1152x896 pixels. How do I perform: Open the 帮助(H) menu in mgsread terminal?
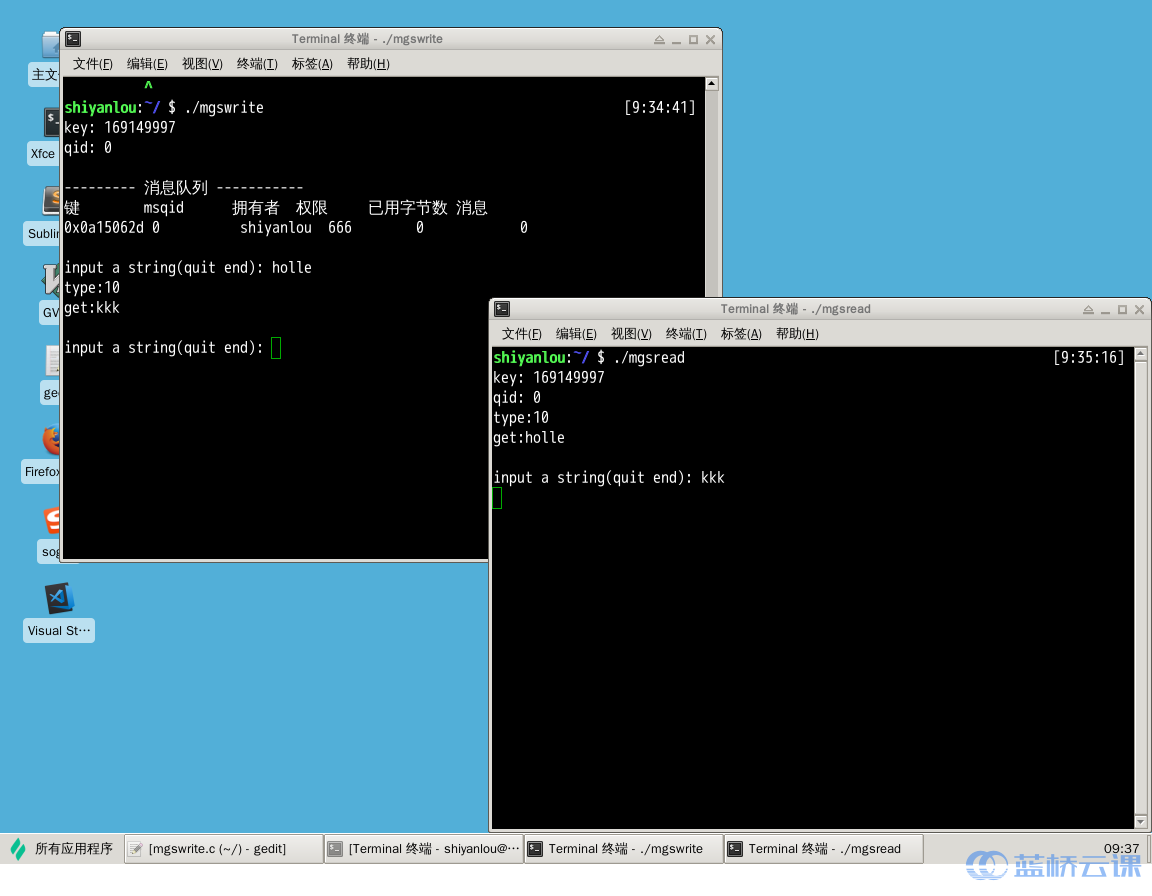796,333
